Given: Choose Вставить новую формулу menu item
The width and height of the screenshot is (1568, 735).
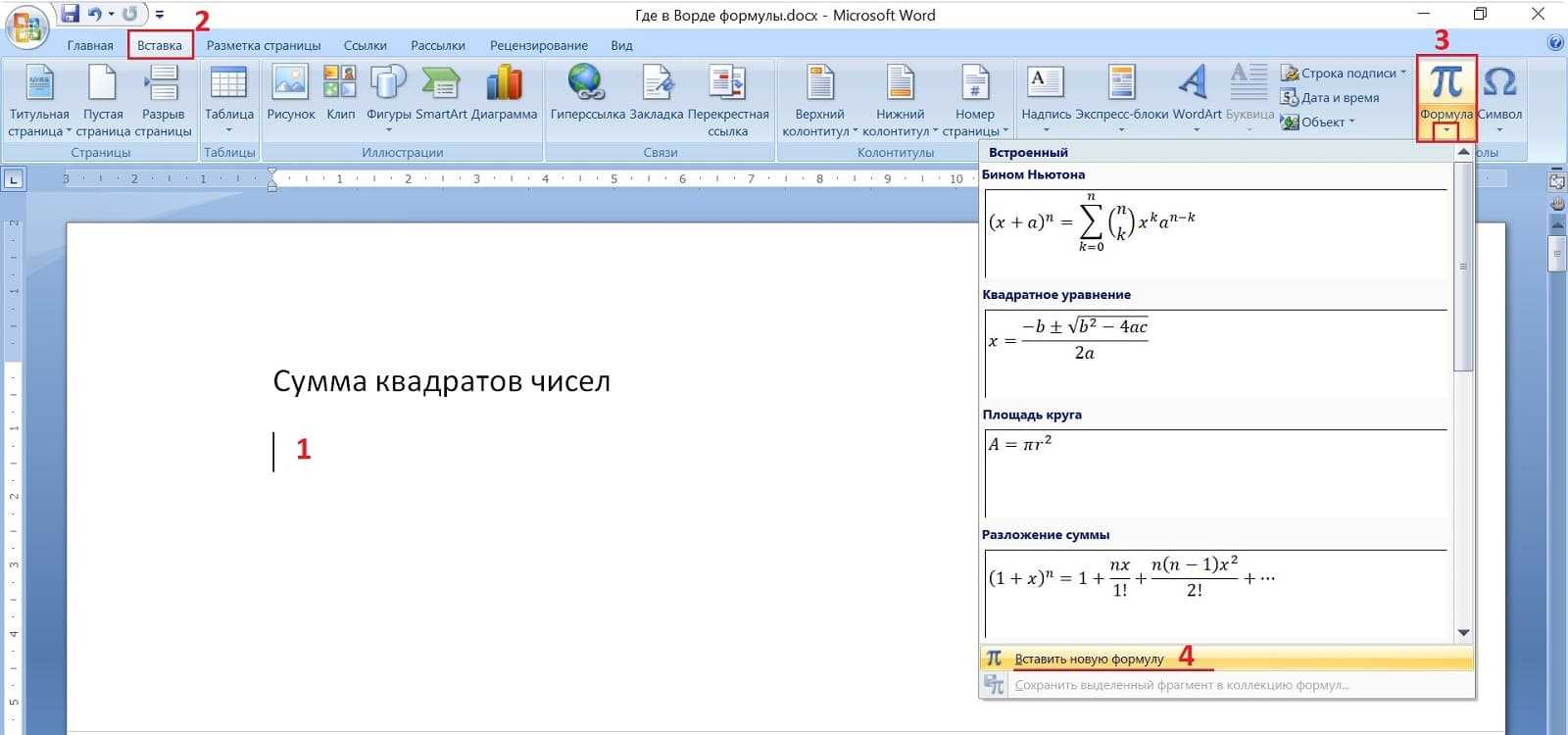Looking at the screenshot, I should (1226, 659).
